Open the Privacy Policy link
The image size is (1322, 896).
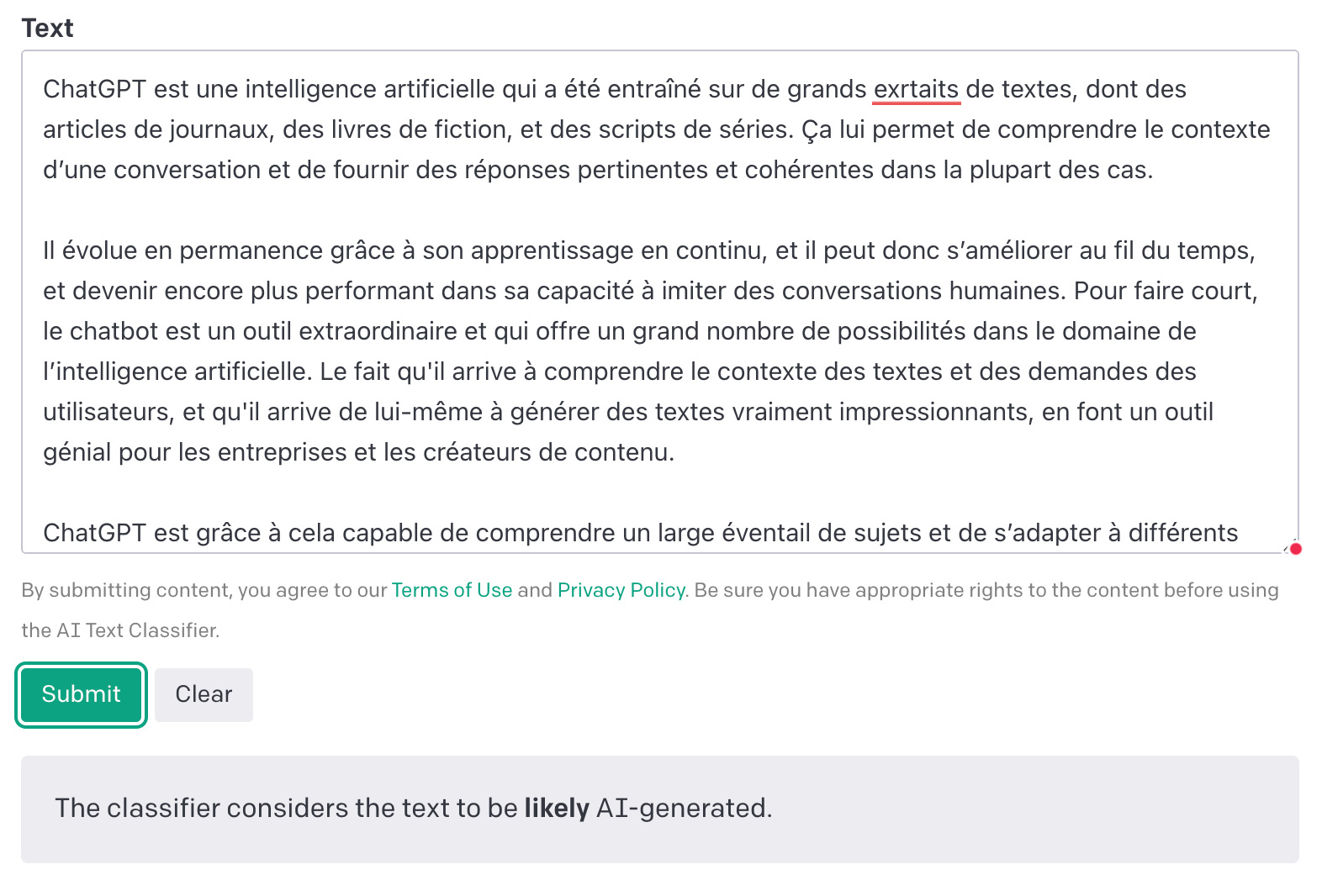621,590
